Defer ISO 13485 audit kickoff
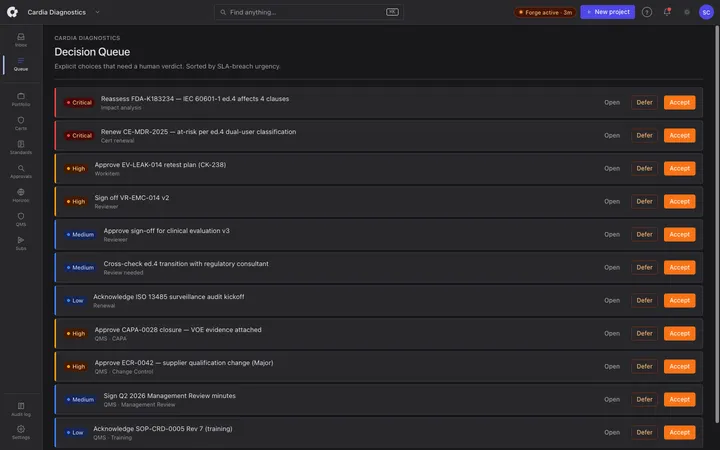This screenshot has height=450, width=720. click(x=644, y=300)
